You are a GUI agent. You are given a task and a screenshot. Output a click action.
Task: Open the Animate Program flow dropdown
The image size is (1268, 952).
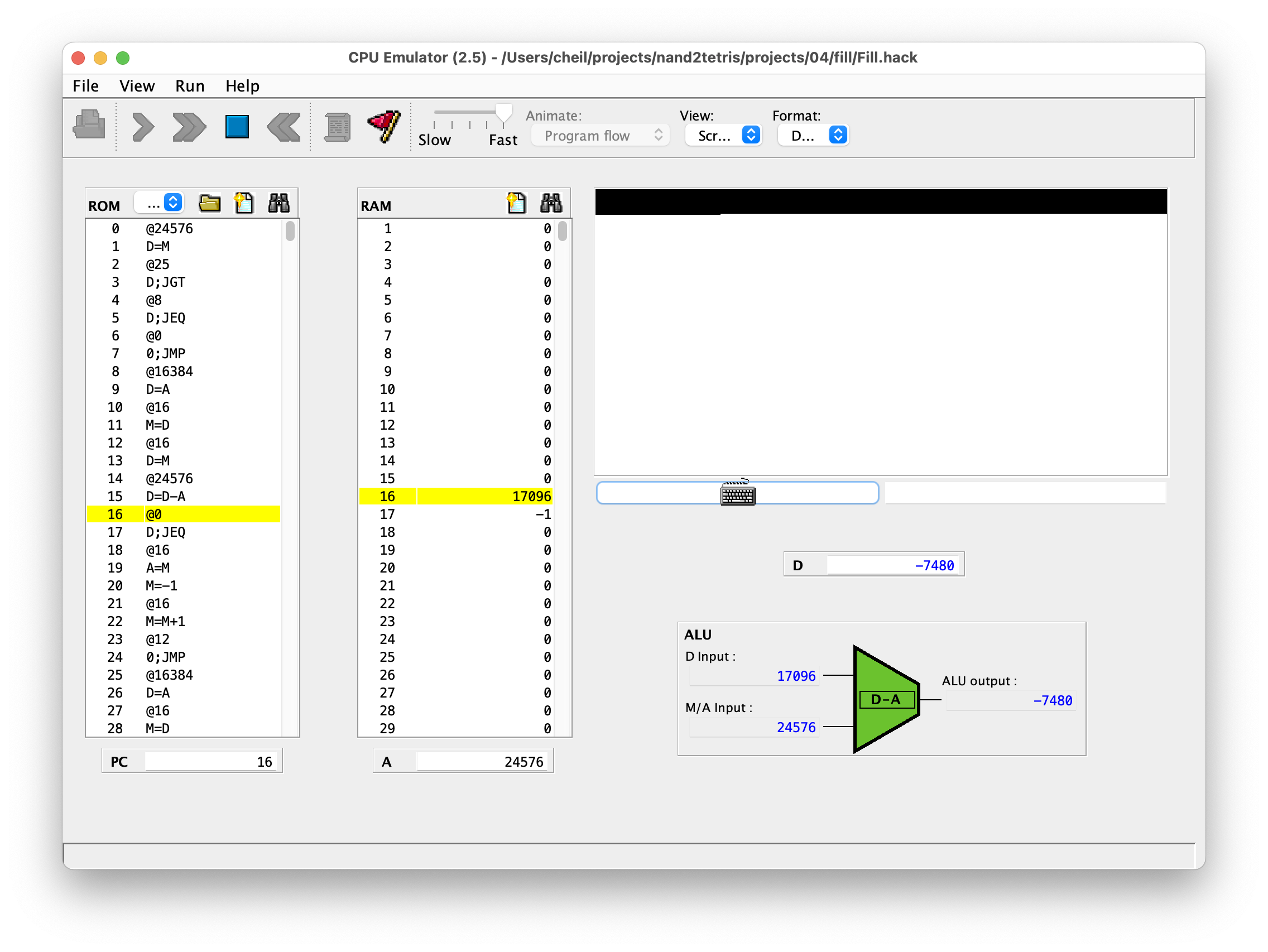click(600, 136)
